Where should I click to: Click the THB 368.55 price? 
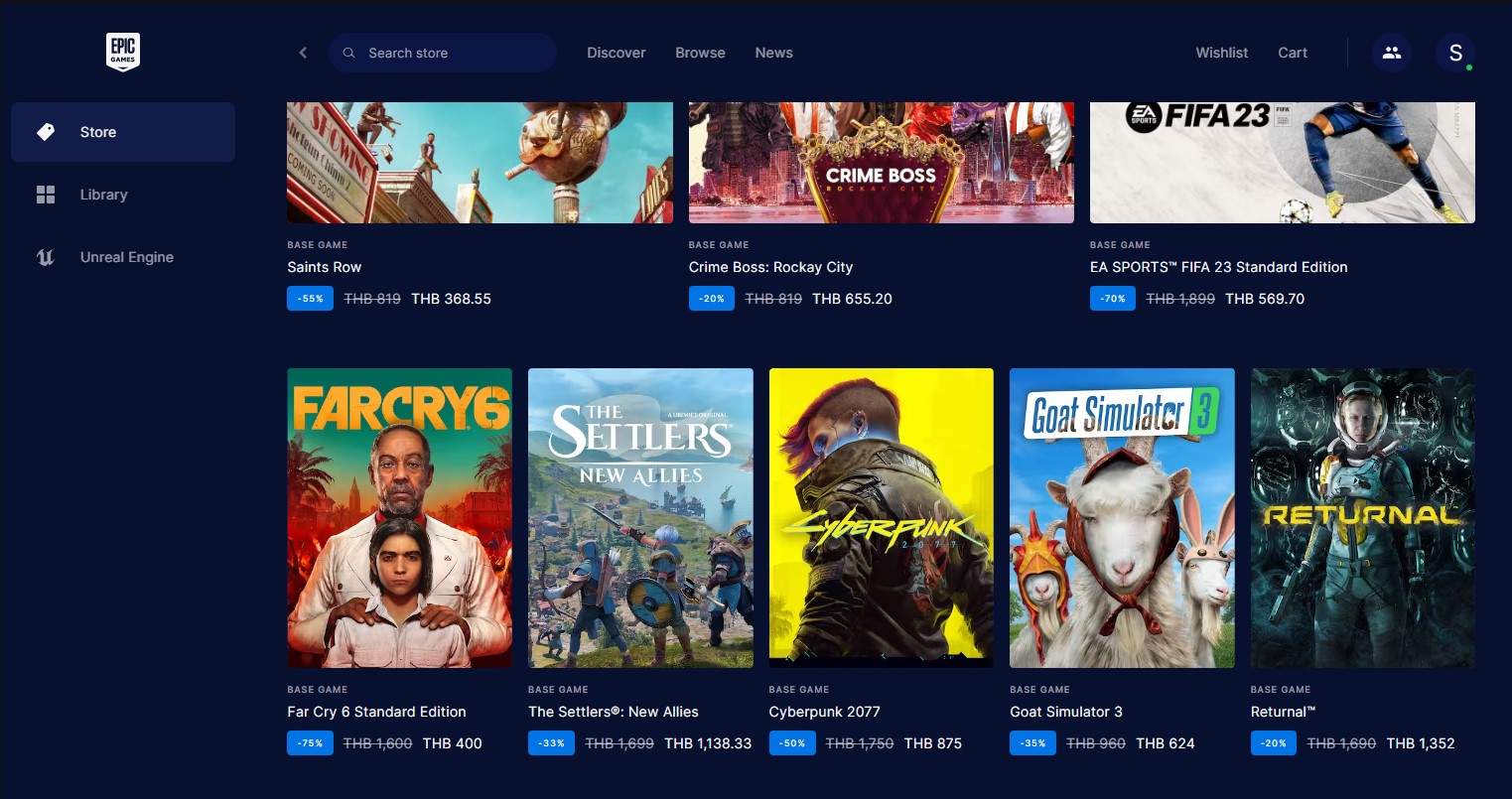tap(451, 299)
